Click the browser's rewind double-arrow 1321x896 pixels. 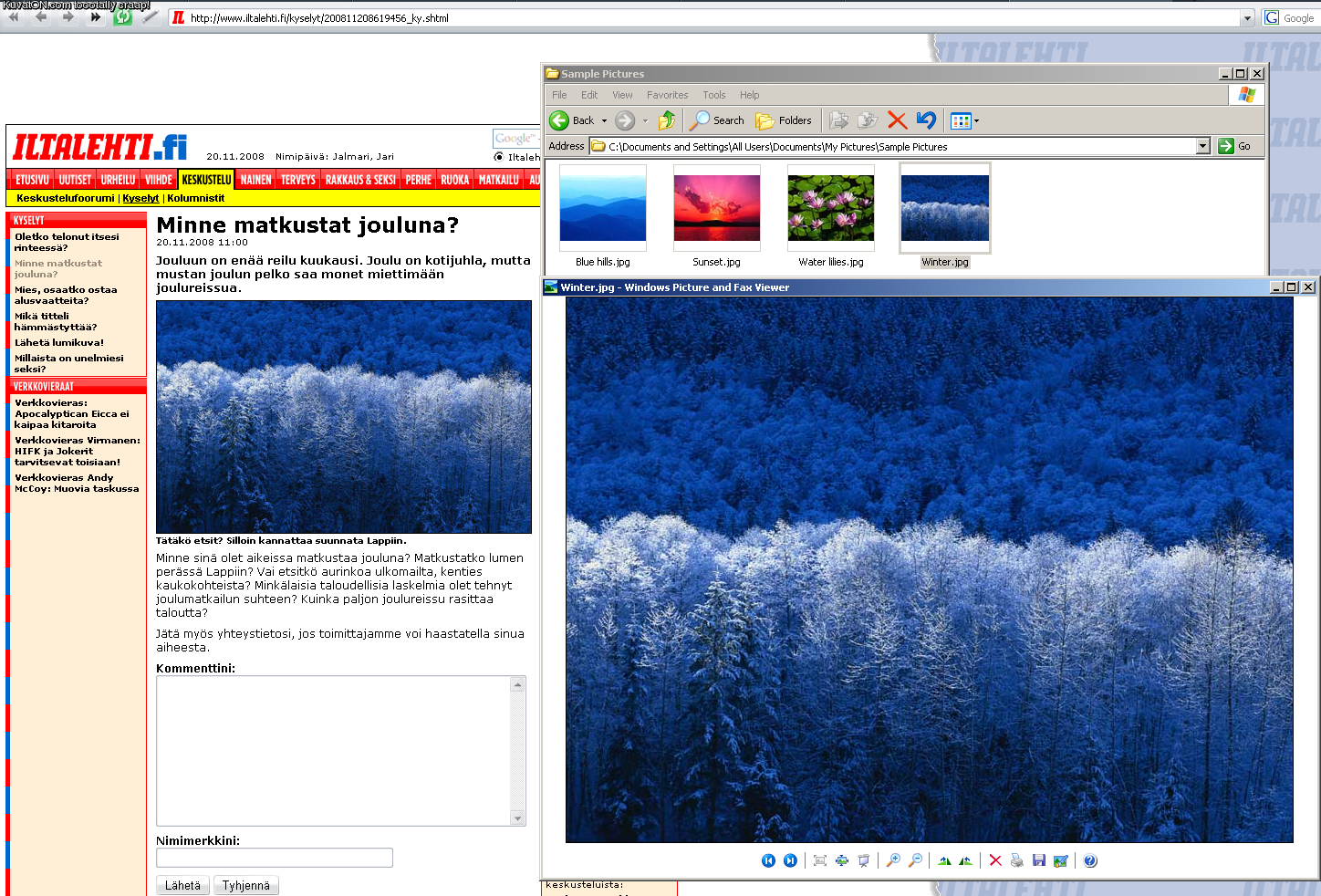point(13,17)
